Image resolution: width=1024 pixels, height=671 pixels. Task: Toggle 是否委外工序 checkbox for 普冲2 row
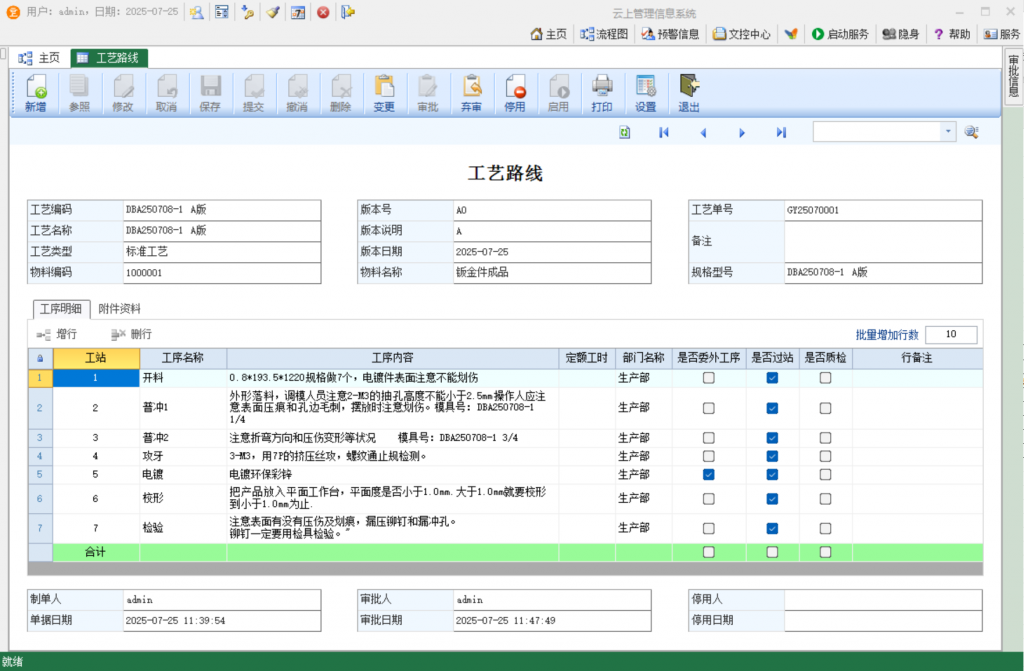(709, 438)
